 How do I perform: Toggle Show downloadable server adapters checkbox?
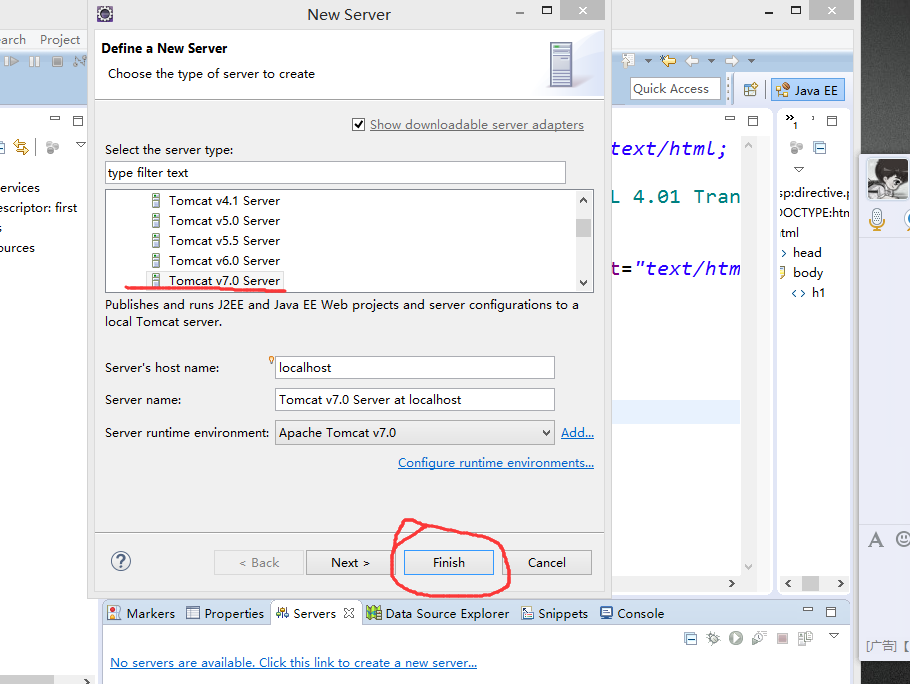pyautogui.click(x=359, y=124)
